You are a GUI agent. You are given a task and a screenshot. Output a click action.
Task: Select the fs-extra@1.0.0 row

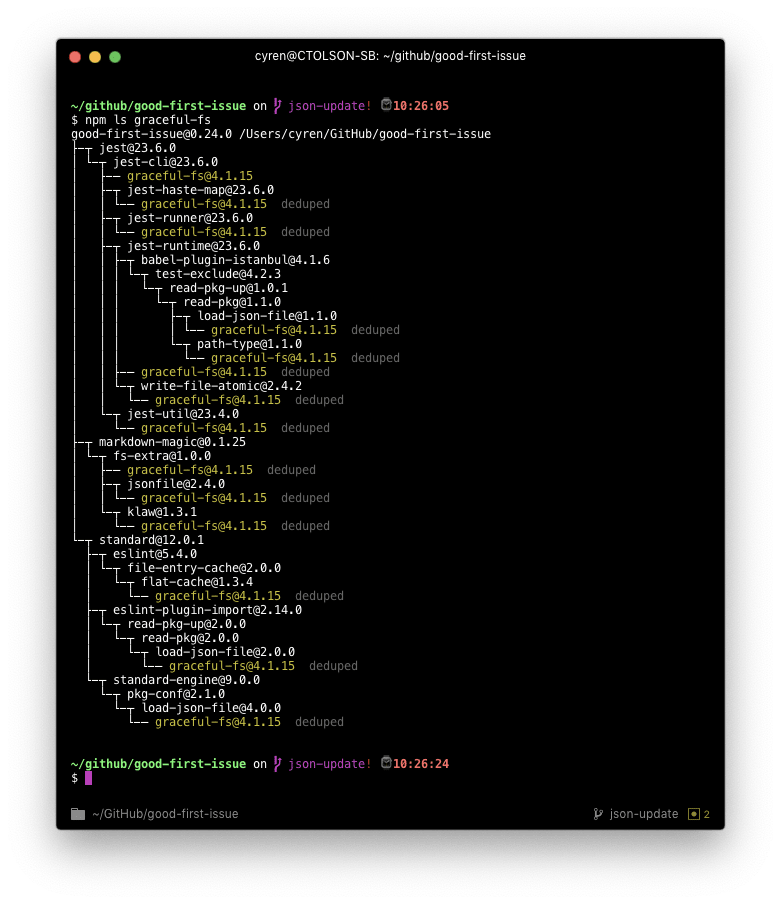pos(162,456)
